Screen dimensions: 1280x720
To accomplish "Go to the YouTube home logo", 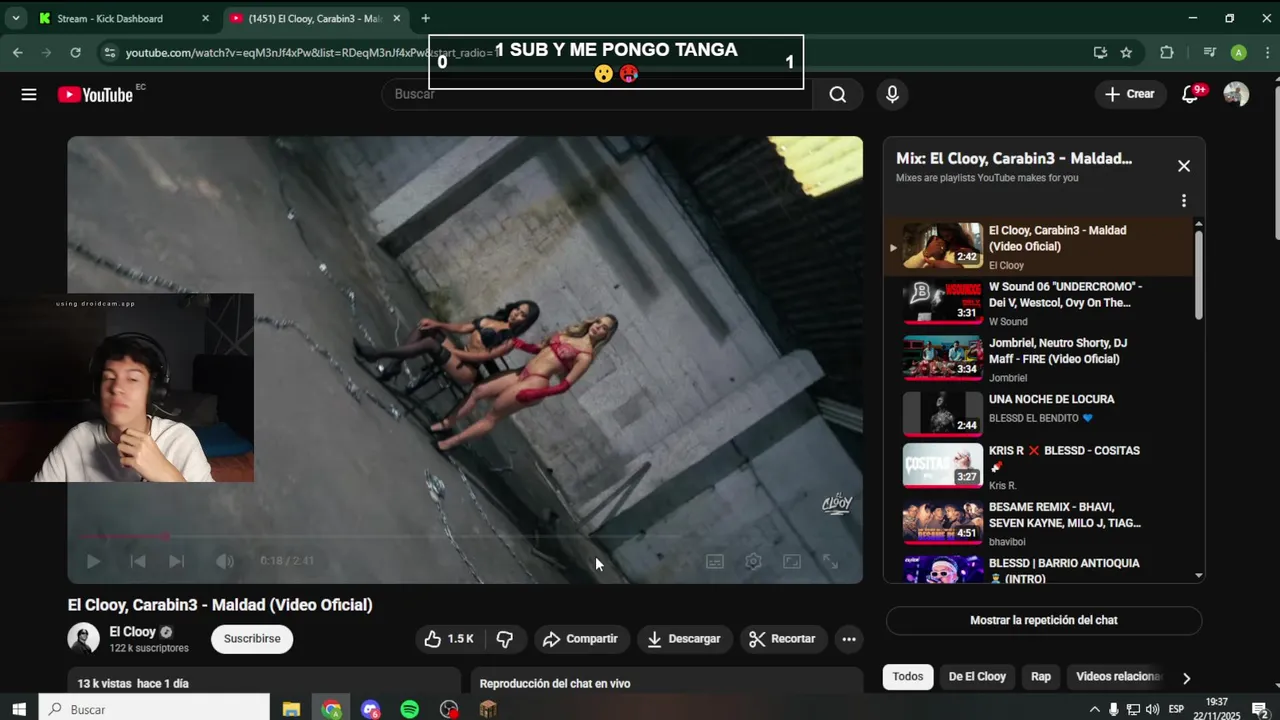I will (95, 94).
